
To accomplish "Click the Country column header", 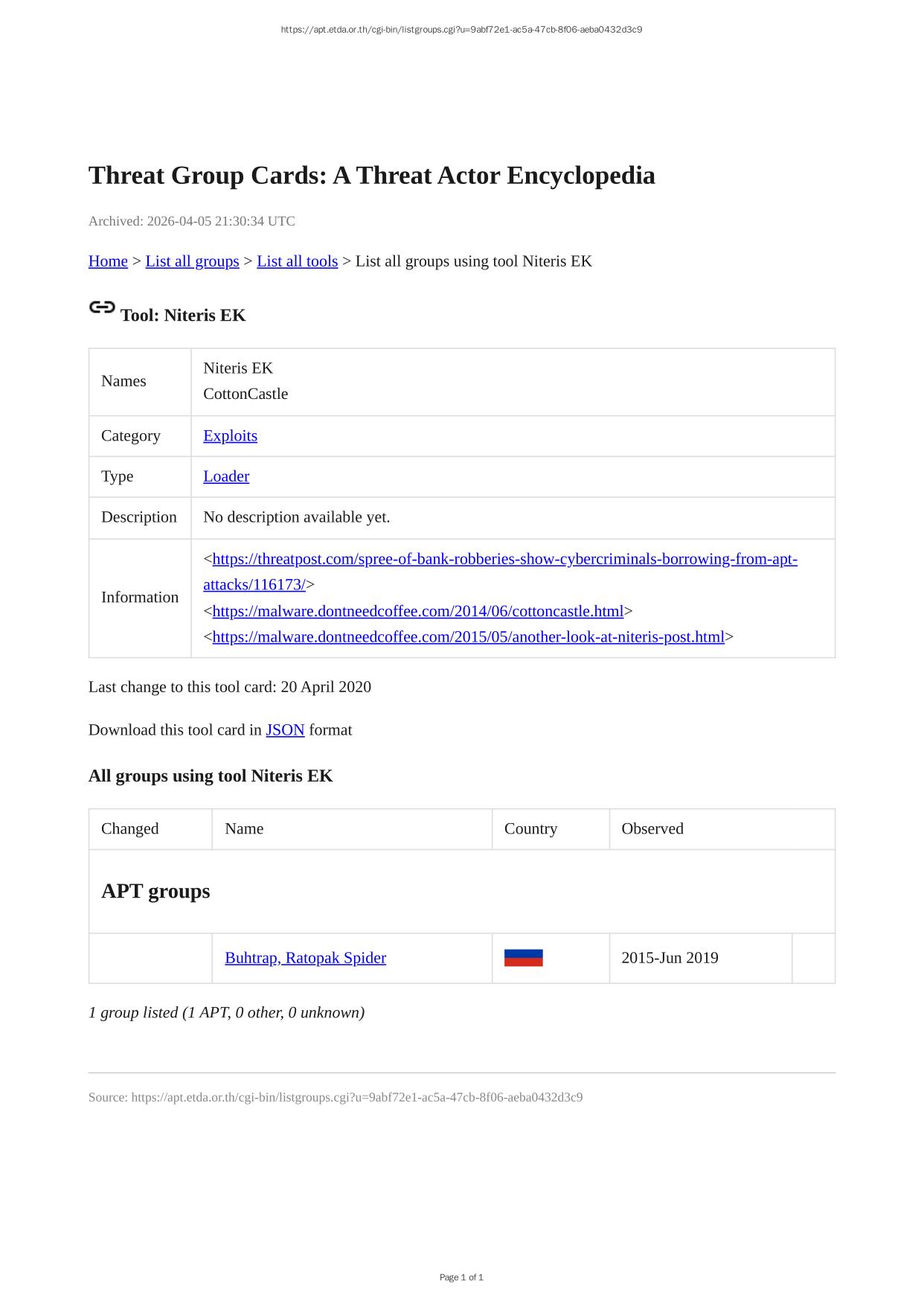I will 530,829.
